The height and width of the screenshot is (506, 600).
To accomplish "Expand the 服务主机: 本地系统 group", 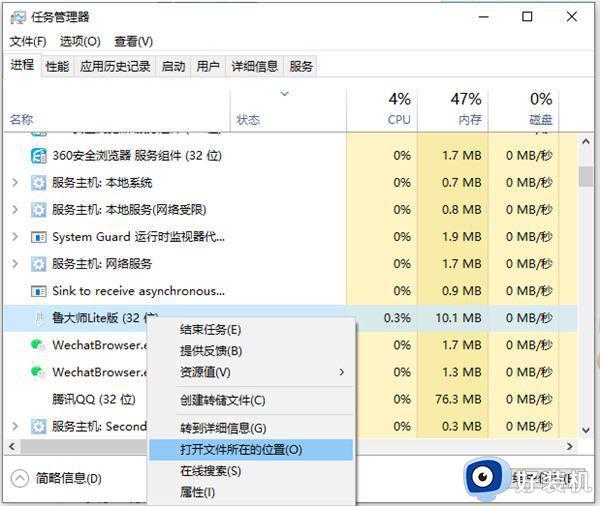I will pos(15,183).
